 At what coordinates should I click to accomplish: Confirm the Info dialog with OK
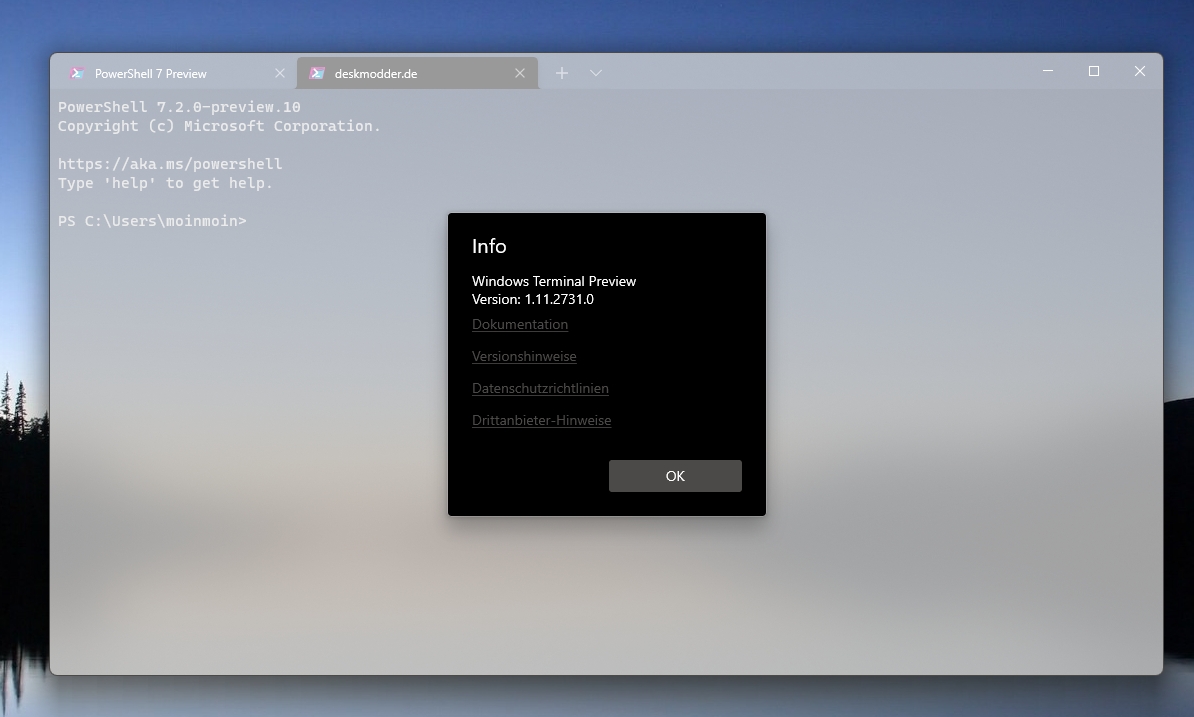point(675,476)
